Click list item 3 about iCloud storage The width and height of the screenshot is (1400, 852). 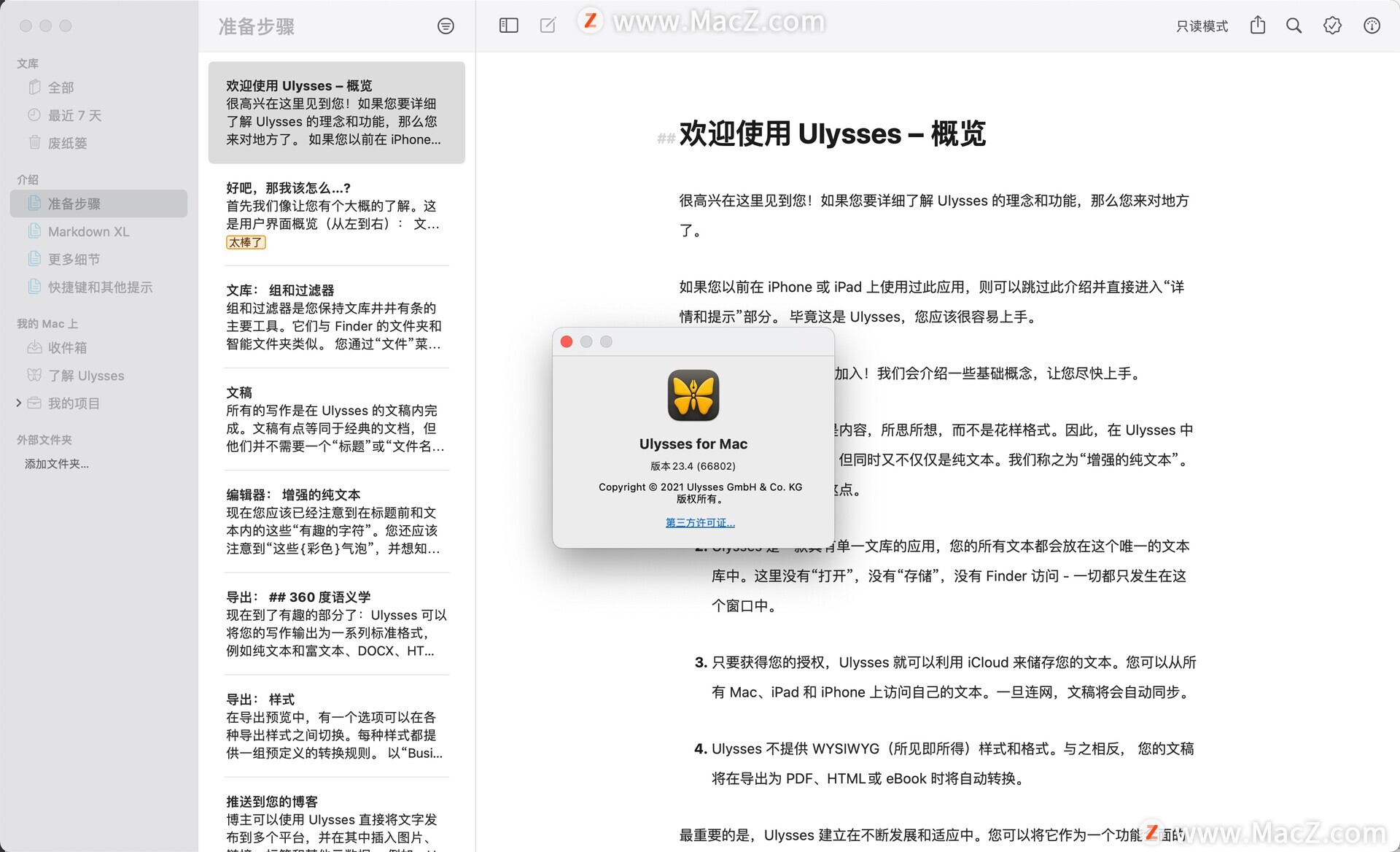coord(945,677)
